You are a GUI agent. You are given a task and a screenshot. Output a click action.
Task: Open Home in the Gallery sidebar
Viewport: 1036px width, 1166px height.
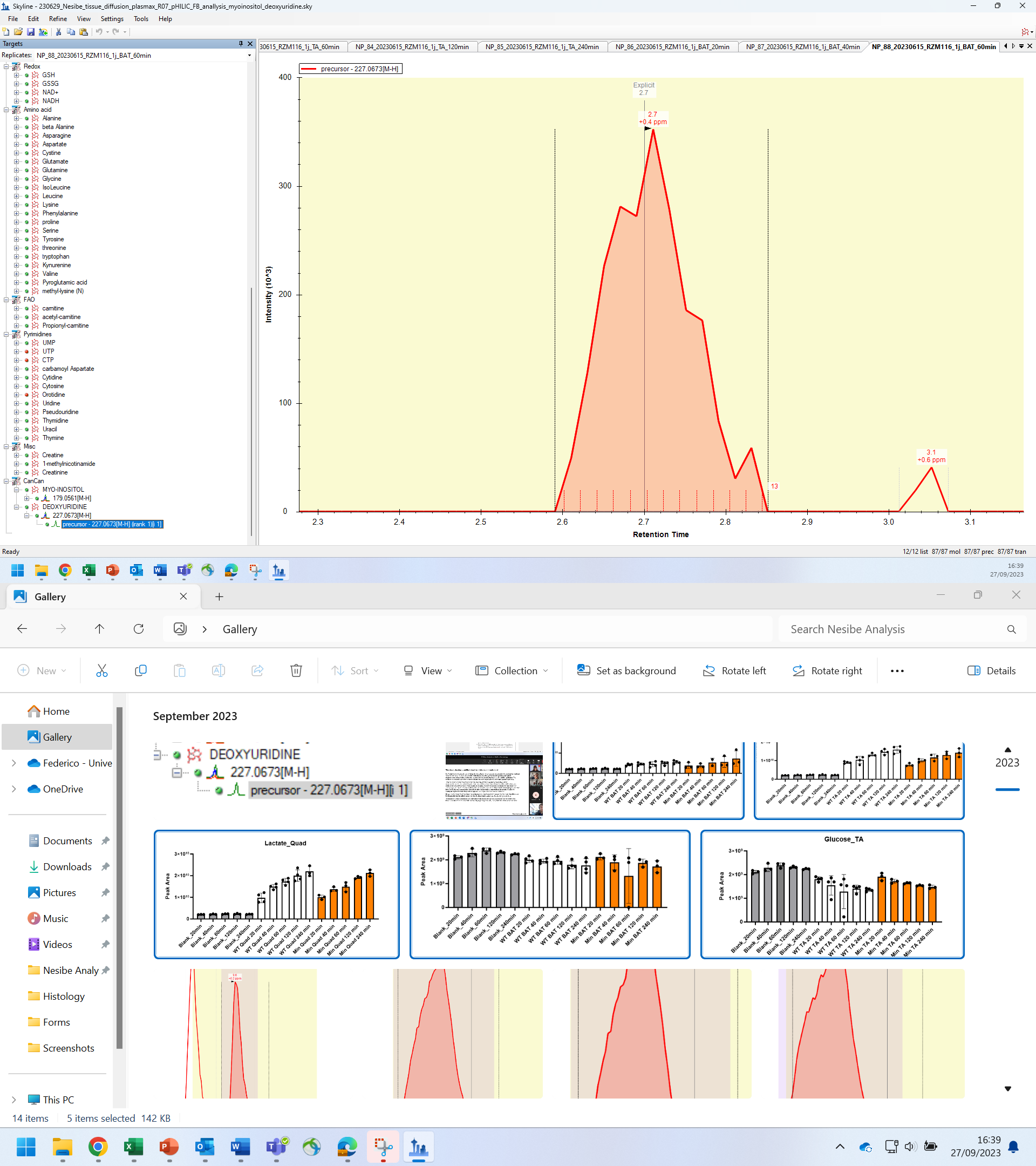pyautogui.click(x=57, y=711)
